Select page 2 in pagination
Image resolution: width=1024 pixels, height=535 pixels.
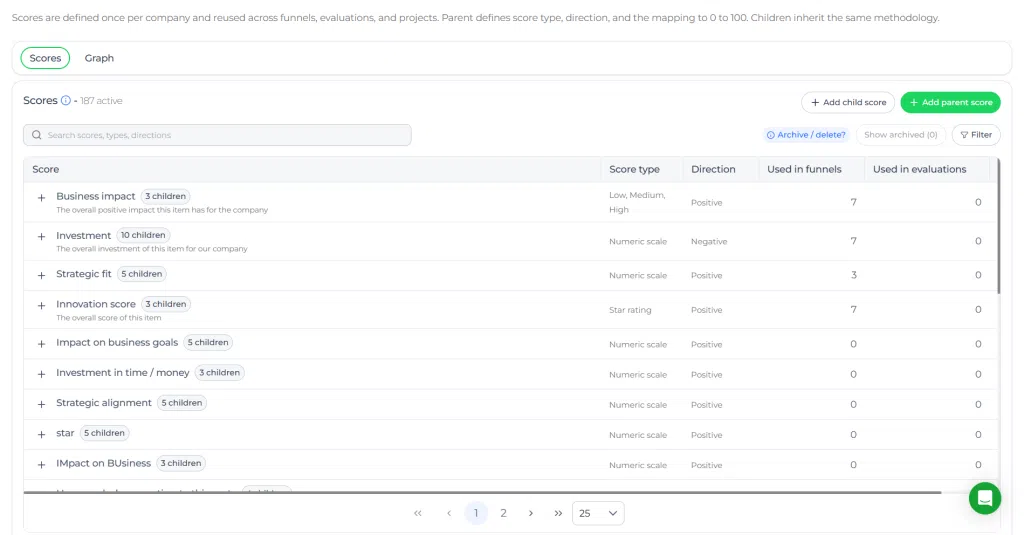(504, 513)
